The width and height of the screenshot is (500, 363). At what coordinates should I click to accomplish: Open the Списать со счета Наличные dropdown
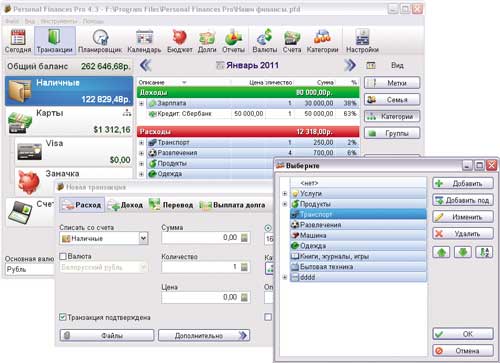143,238
